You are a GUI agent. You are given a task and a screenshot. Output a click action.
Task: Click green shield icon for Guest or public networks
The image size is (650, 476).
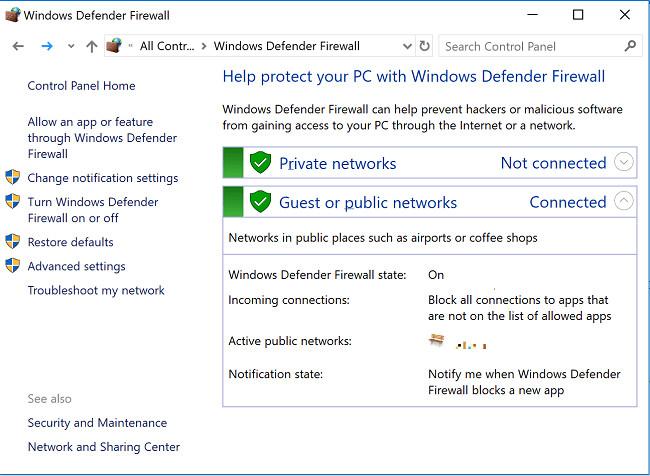tap(260, 201)
